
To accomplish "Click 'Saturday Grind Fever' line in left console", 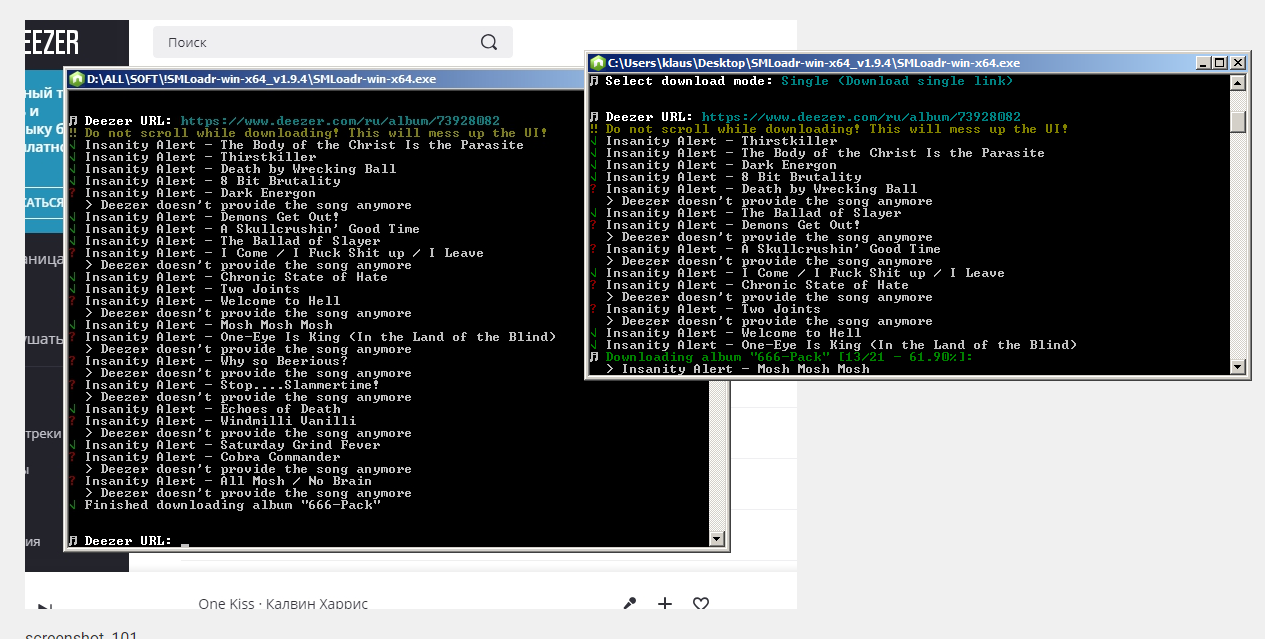I will point(232,445).
